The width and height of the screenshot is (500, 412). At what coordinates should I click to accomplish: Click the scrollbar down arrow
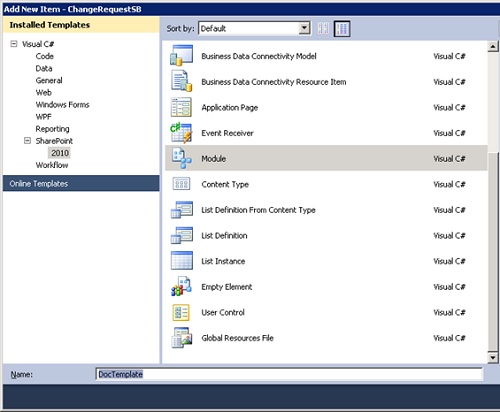pos(493,358)
